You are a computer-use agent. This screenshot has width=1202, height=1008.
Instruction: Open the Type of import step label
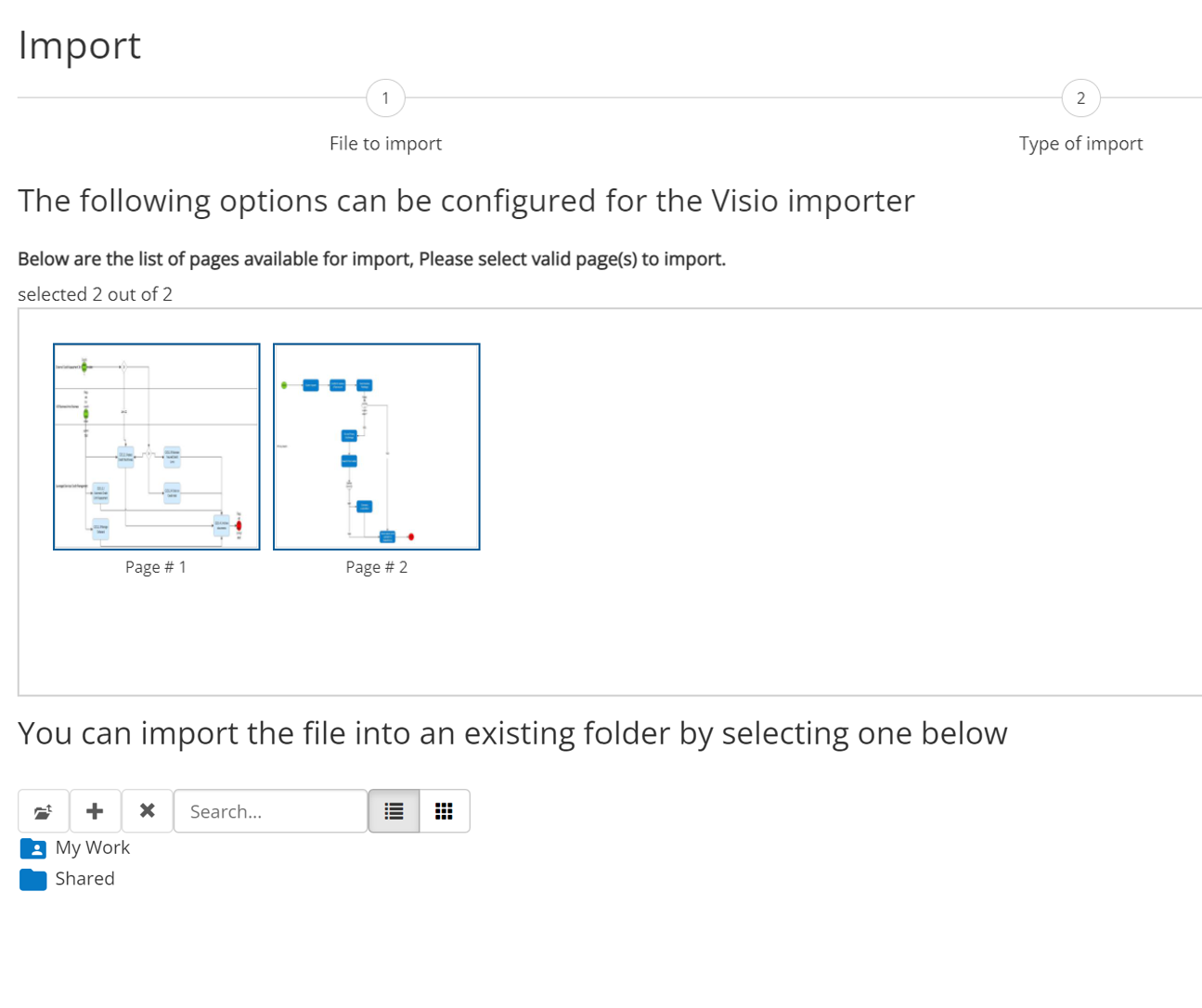pyautogui.click(x=1080, y=144)
